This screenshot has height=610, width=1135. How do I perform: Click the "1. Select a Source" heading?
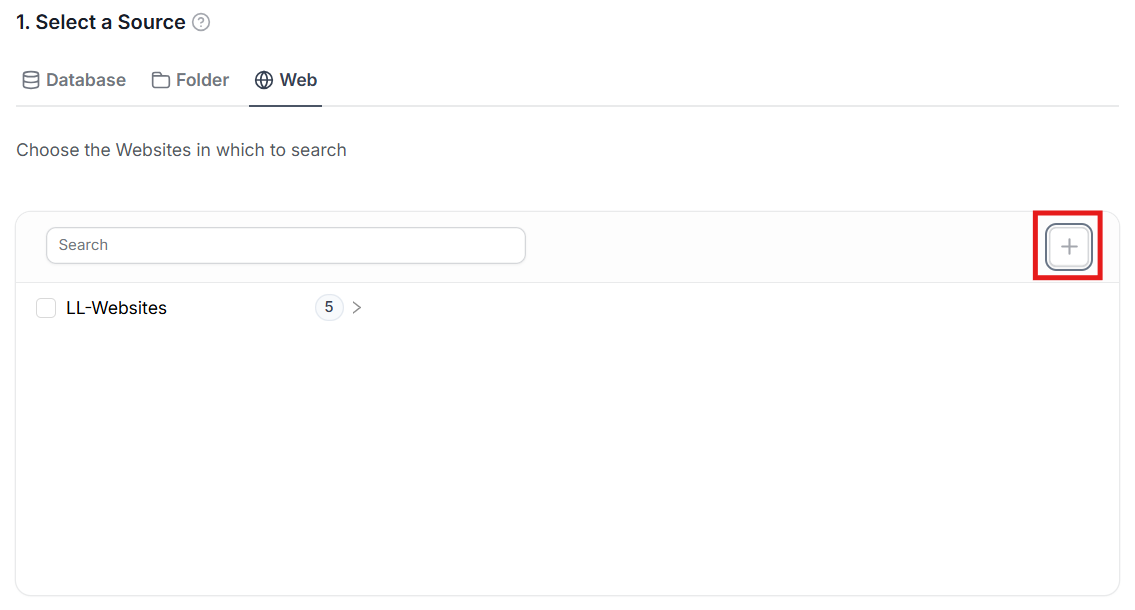tap(100, 22)
